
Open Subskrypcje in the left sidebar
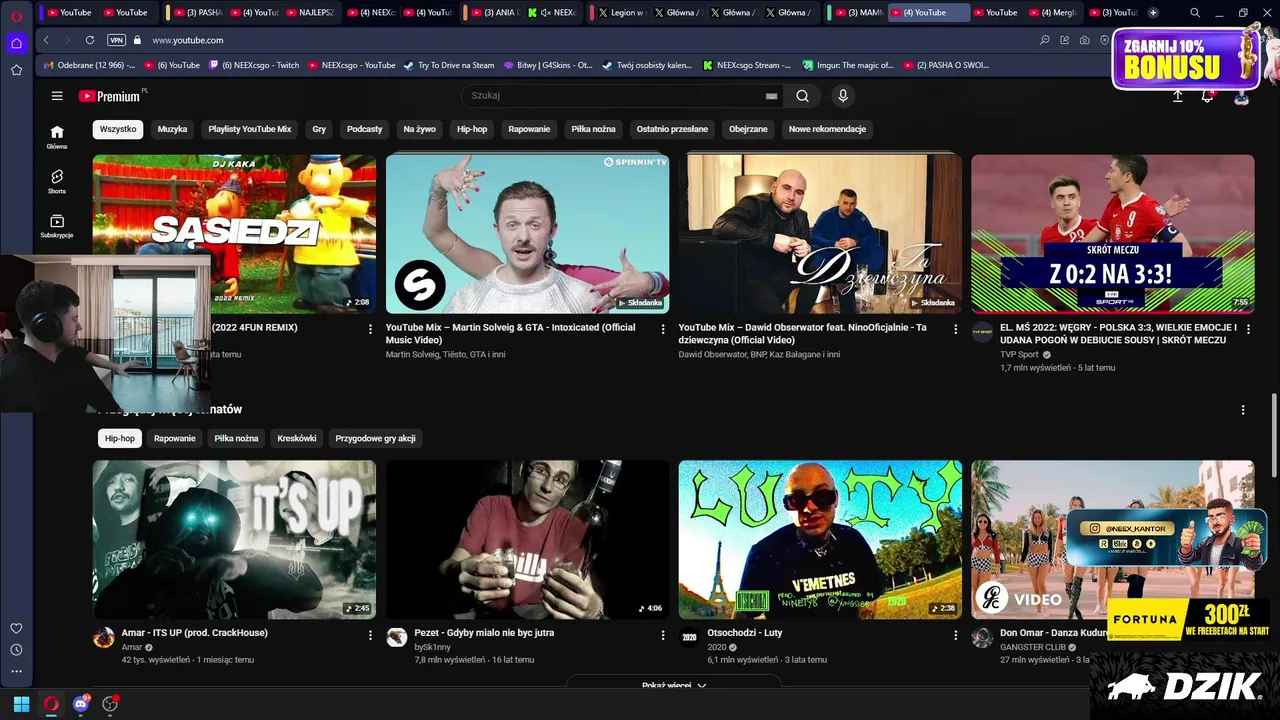pos(57,226)
